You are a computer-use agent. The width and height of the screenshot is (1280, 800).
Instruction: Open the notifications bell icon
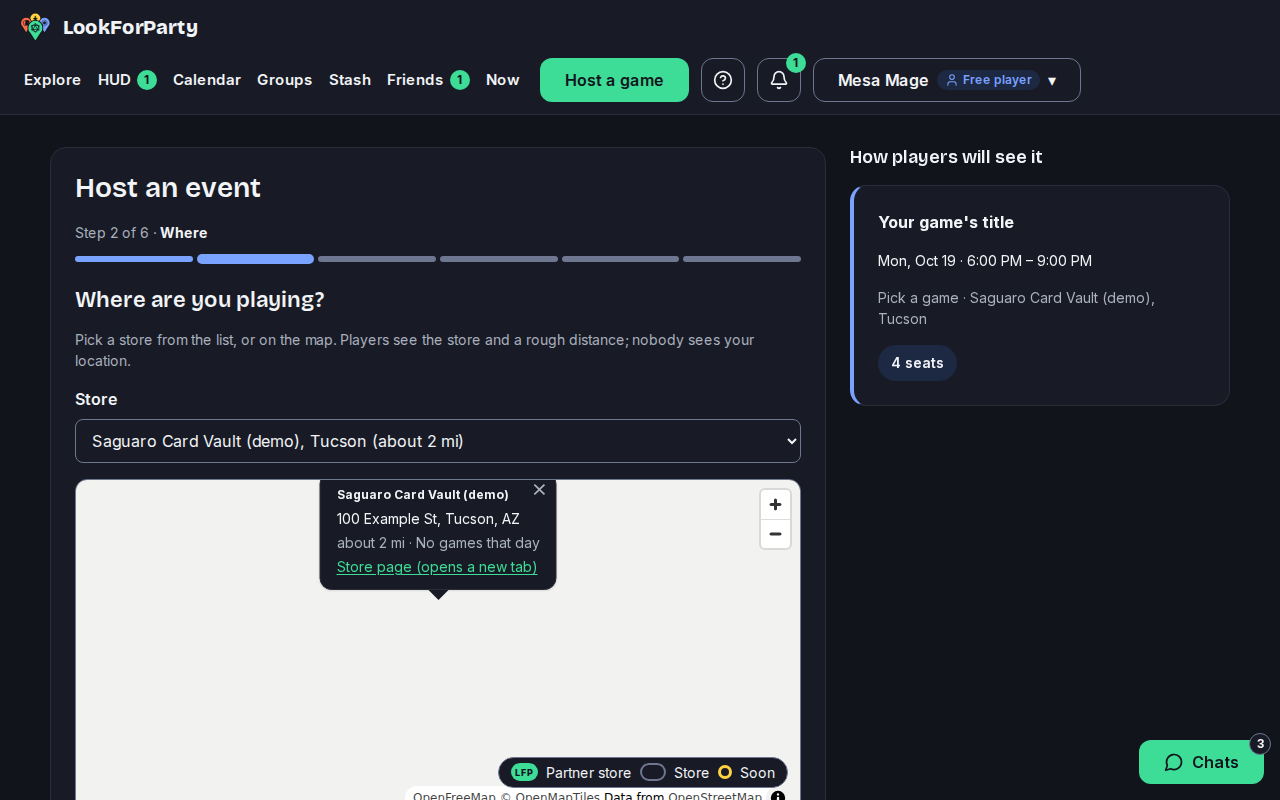(x=779, y=80)
